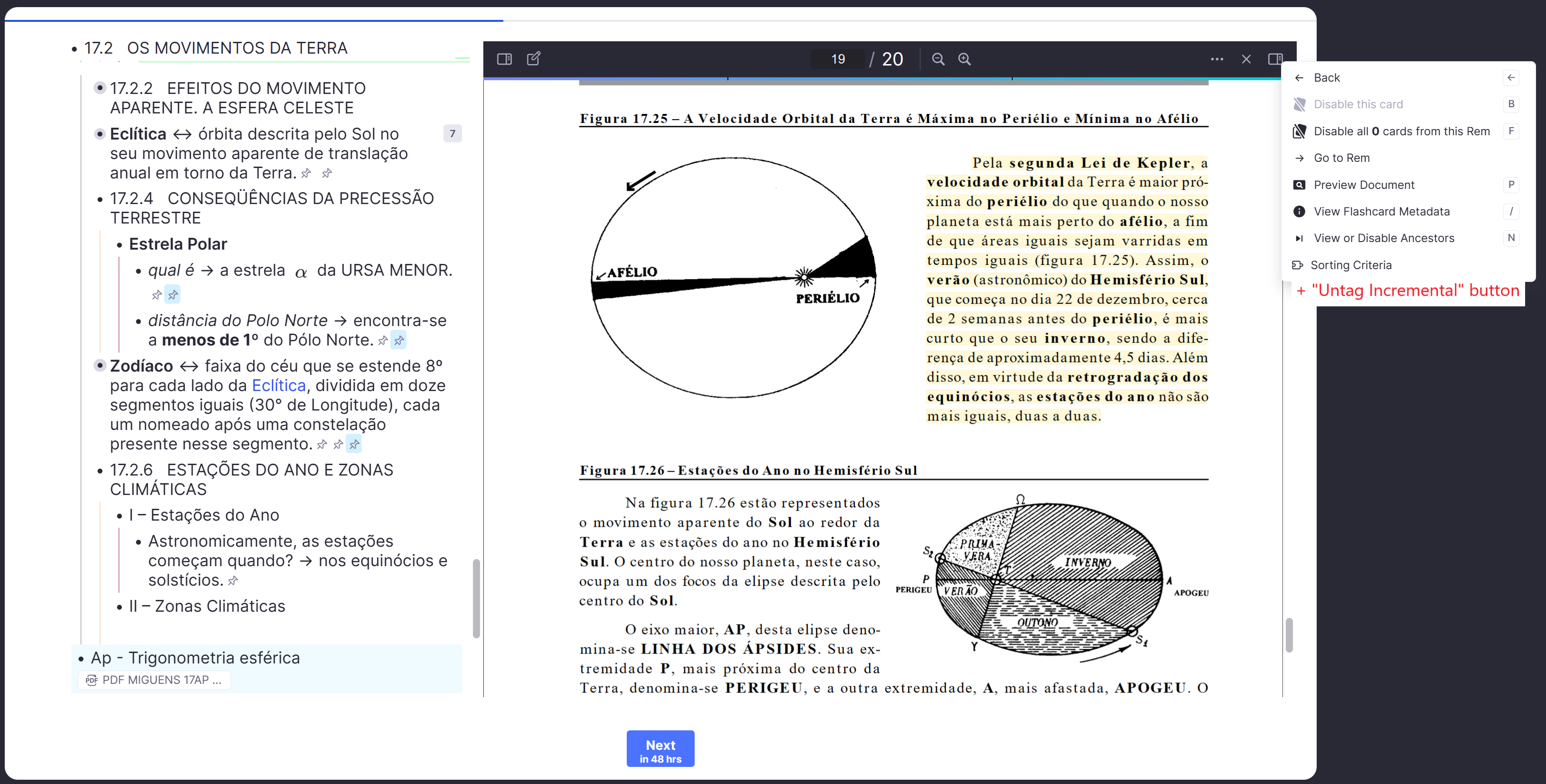Zoom in on the PDF document
1546x784 pixels.
click(x=964, y=59)
